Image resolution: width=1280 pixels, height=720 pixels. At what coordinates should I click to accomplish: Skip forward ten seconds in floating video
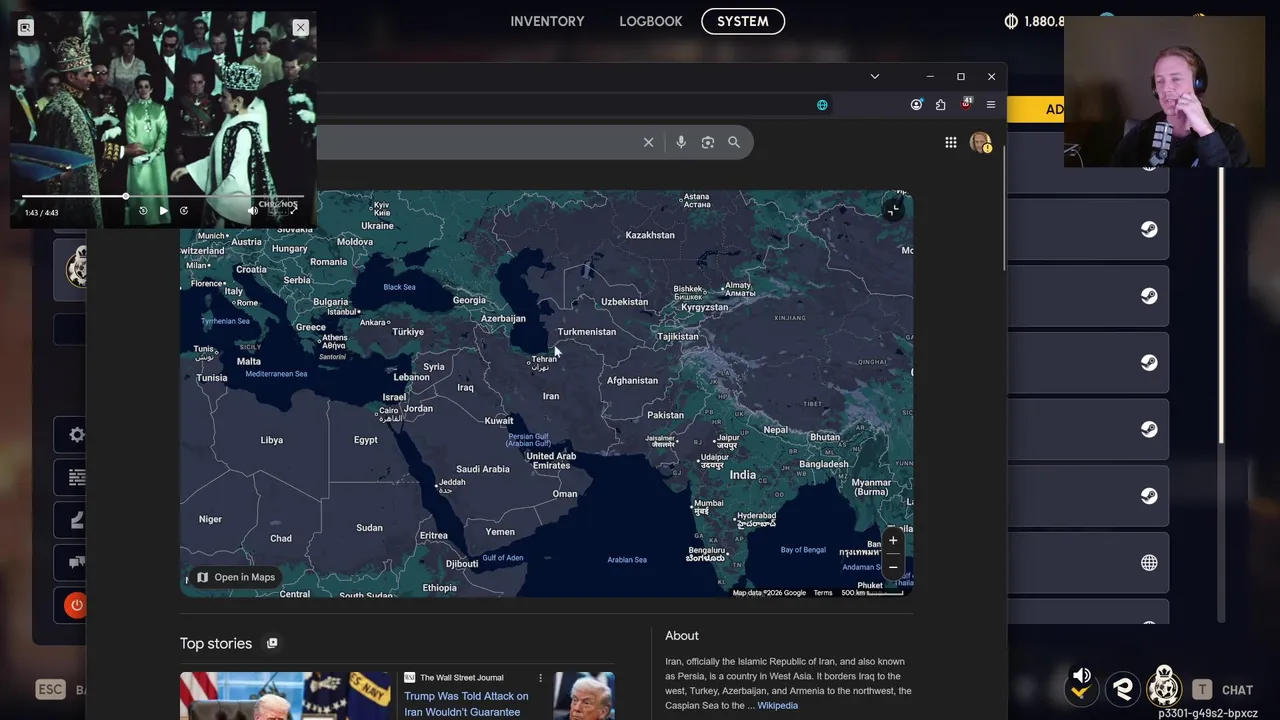pos(184,211)
